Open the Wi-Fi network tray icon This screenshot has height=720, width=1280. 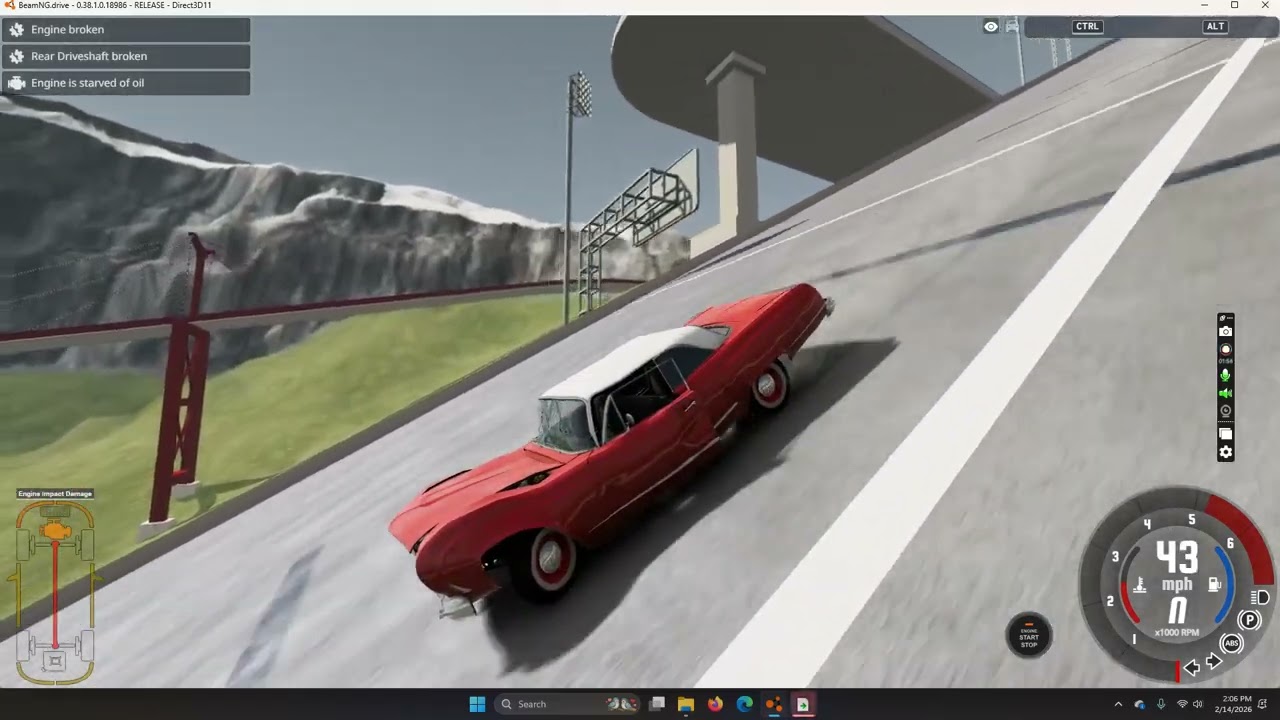(1182, 704)
